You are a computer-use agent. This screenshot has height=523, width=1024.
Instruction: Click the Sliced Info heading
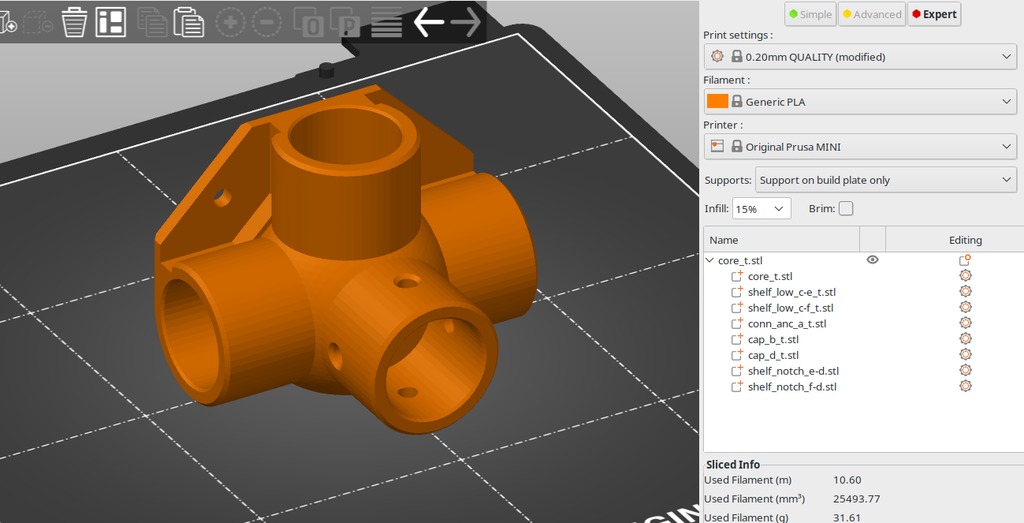(733, 464)
